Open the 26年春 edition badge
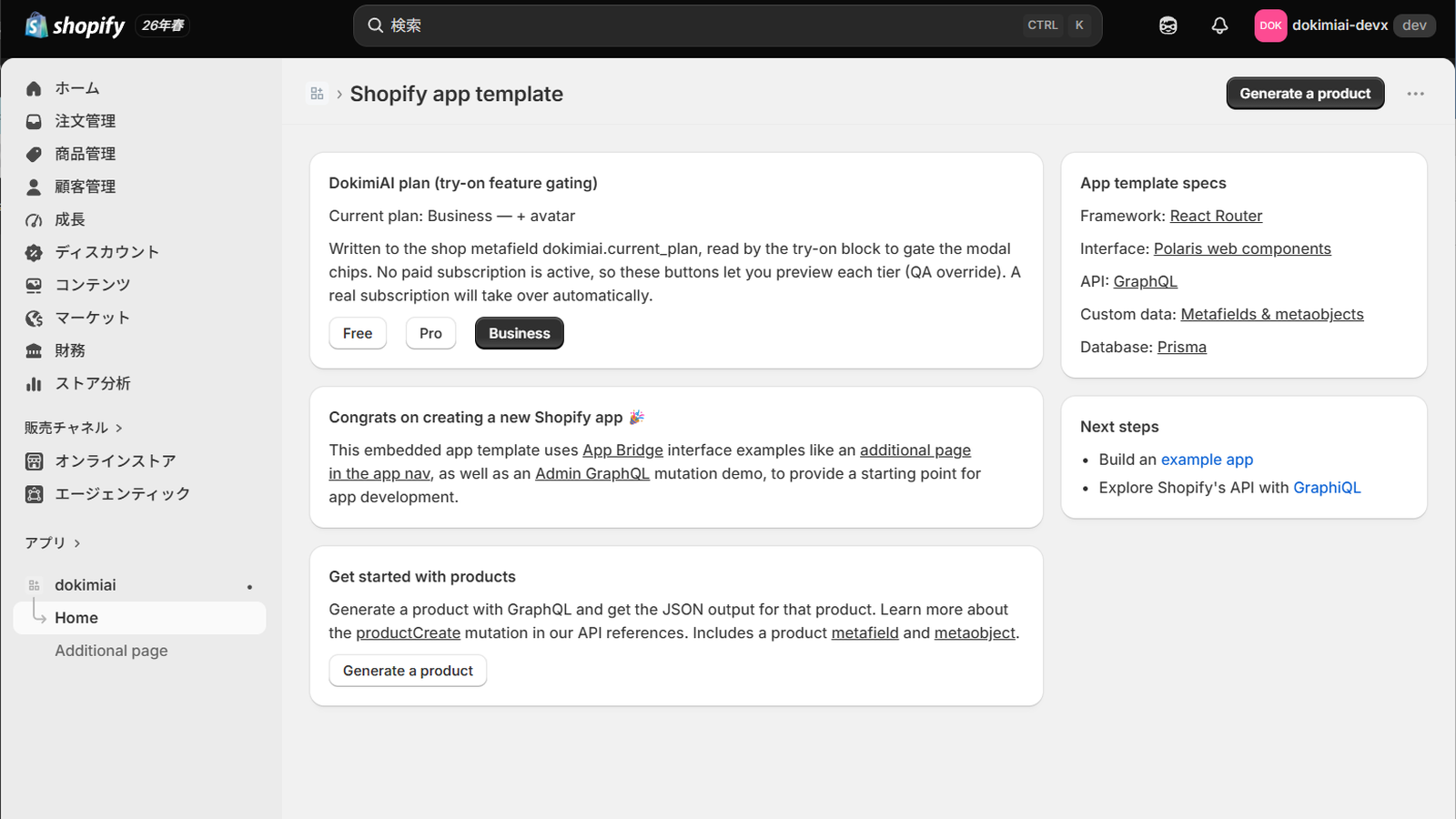 coord(163,25)
